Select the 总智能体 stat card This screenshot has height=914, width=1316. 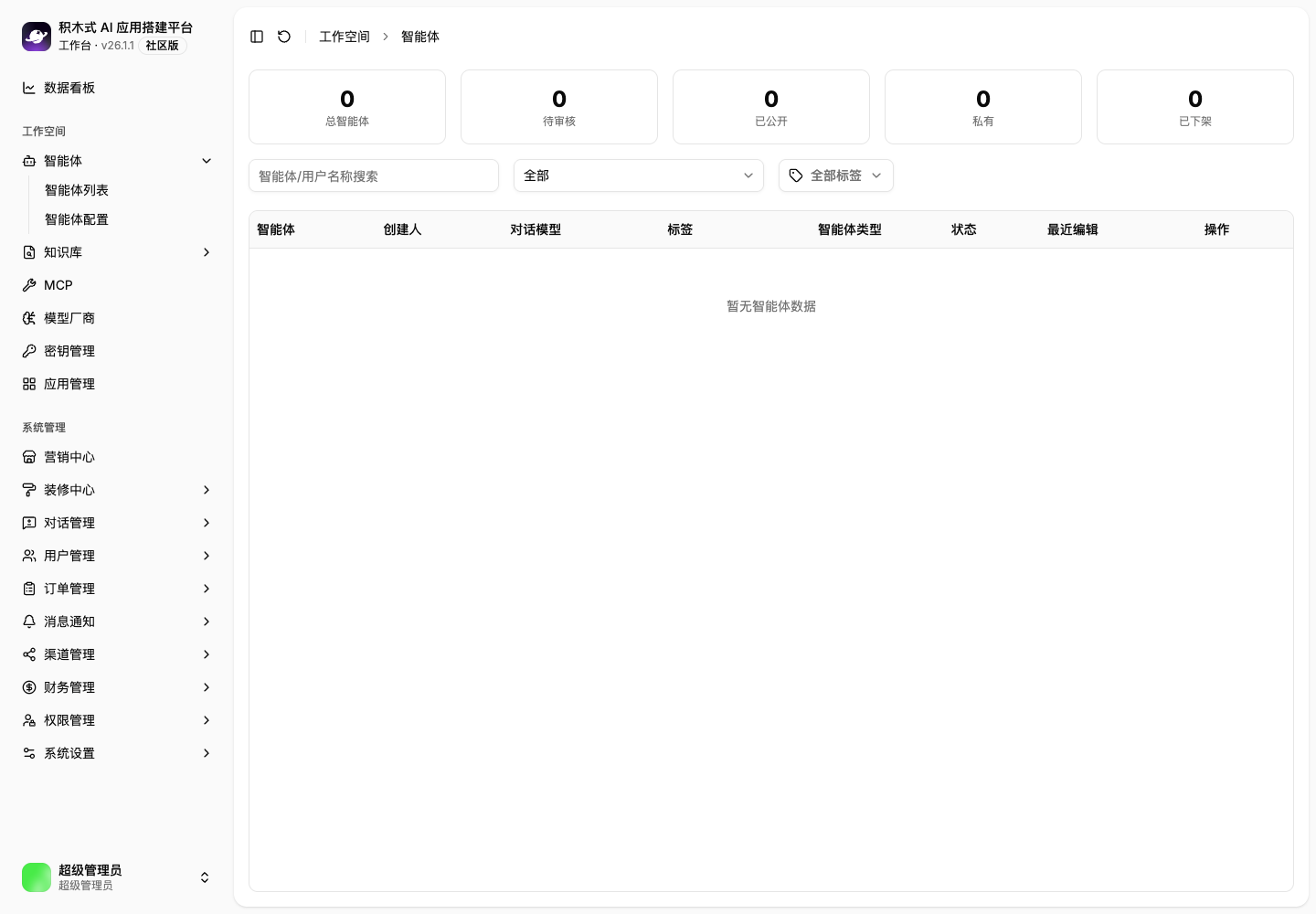point(347,107)
